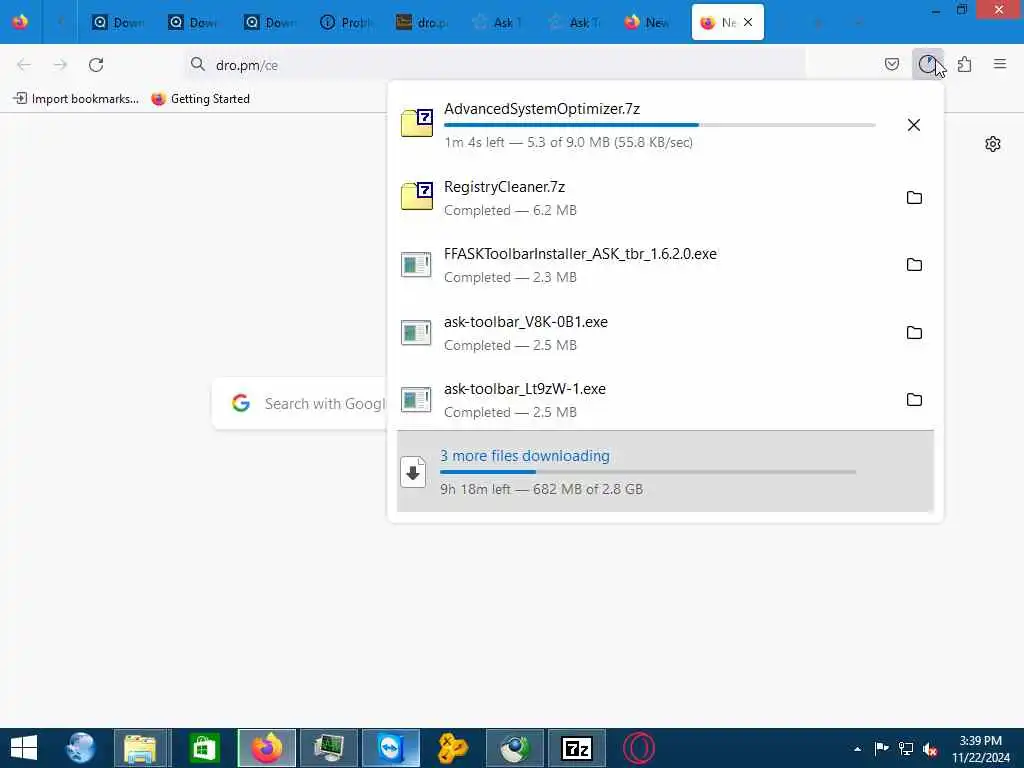Open the Getting Started bookmark
Screen dimensions: 1024x768
pos(200,99)
